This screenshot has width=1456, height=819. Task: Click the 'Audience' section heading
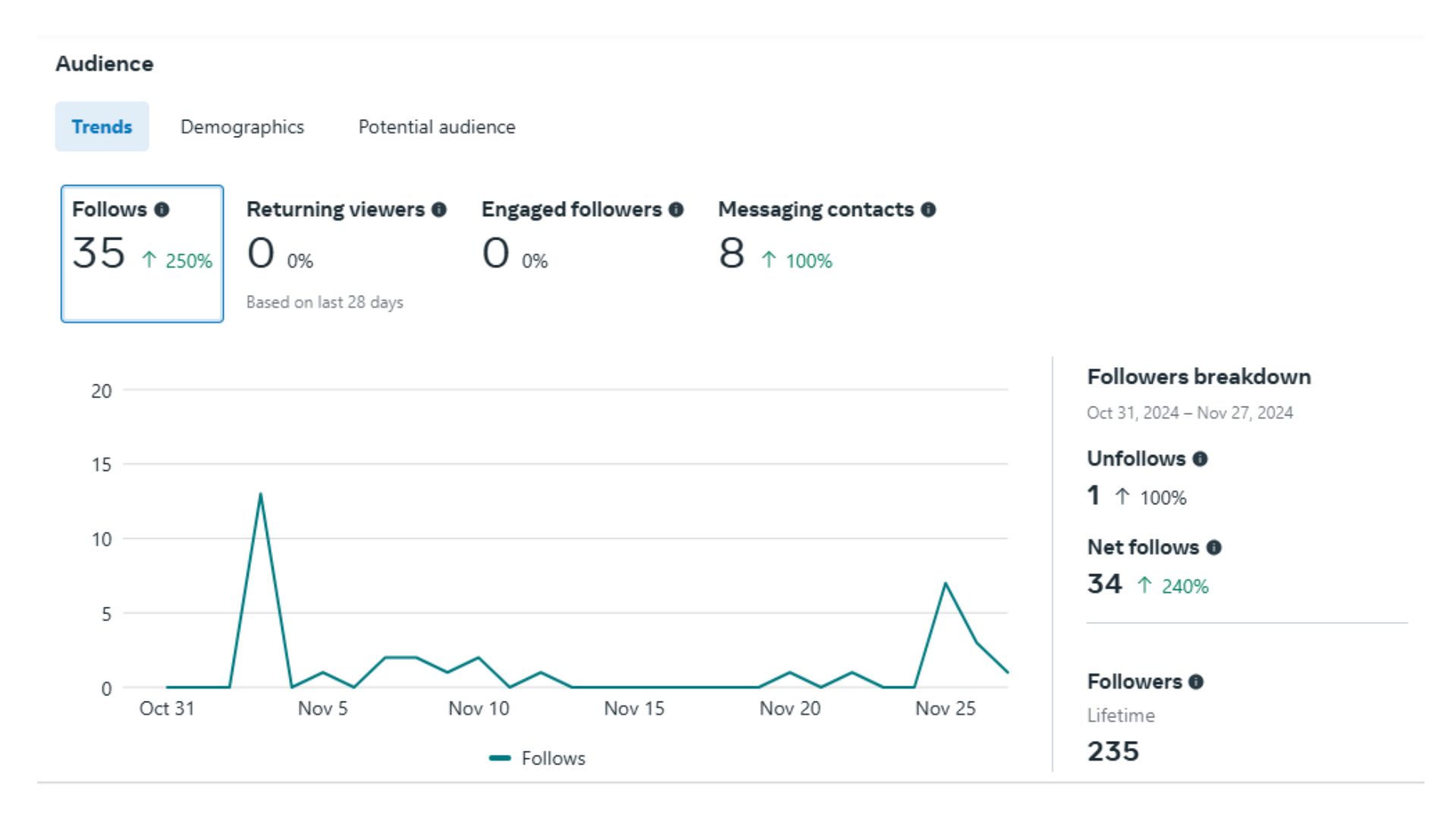point(105,64)
